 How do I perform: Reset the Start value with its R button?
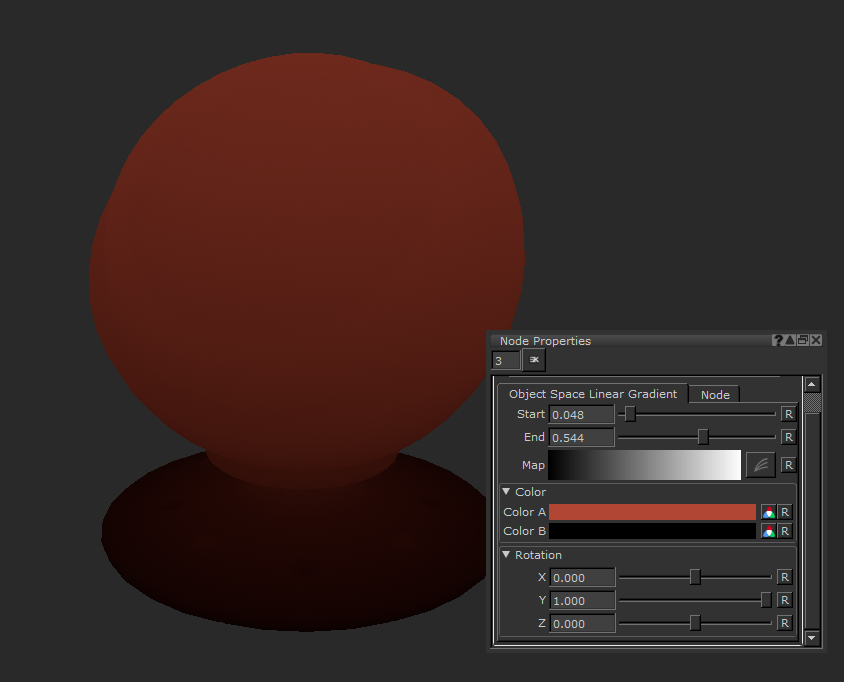pos(788,414)
